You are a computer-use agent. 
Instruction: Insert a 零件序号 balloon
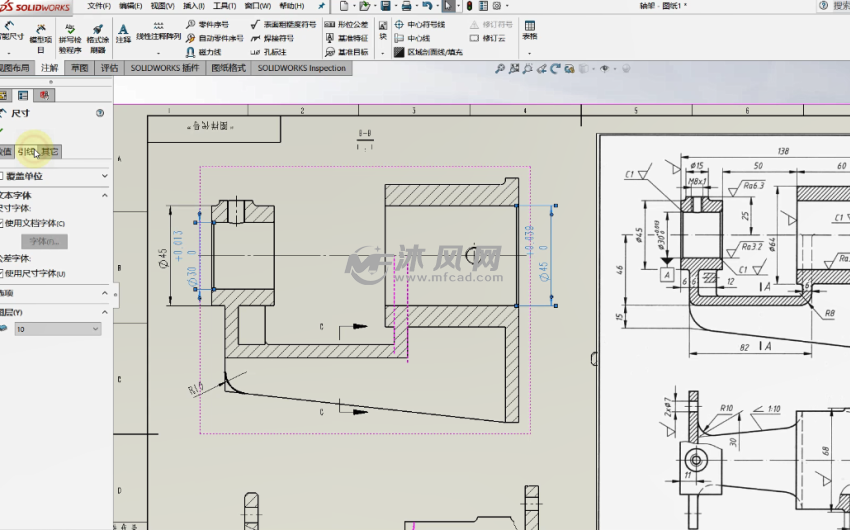tap(208, 24)
